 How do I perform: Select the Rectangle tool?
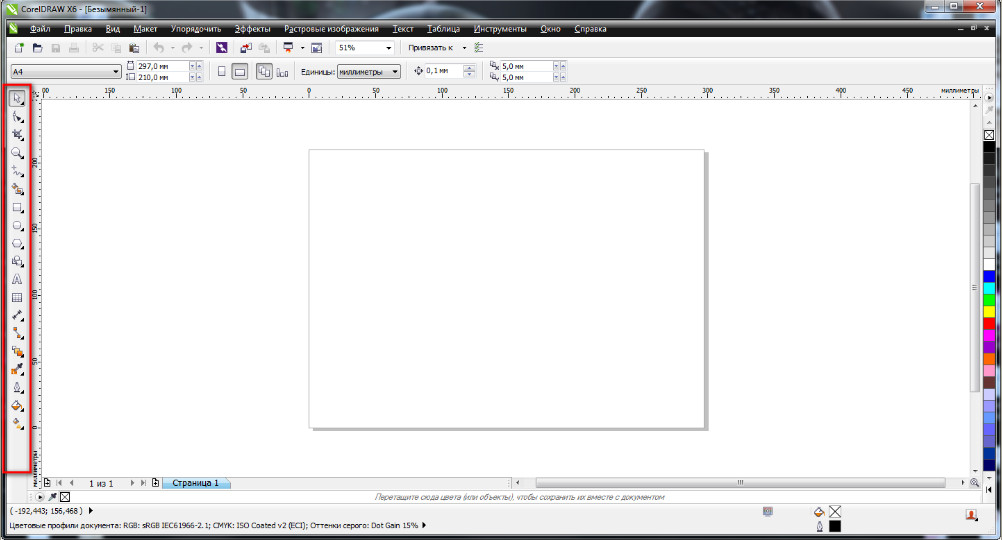click(17, 208)
